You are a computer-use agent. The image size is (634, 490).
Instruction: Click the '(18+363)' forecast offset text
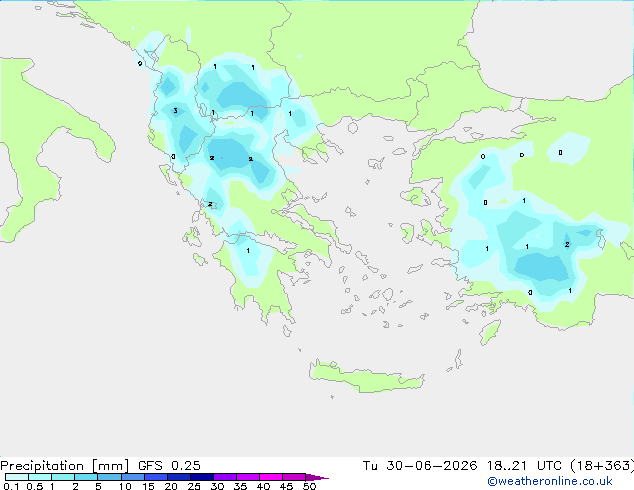602,466
